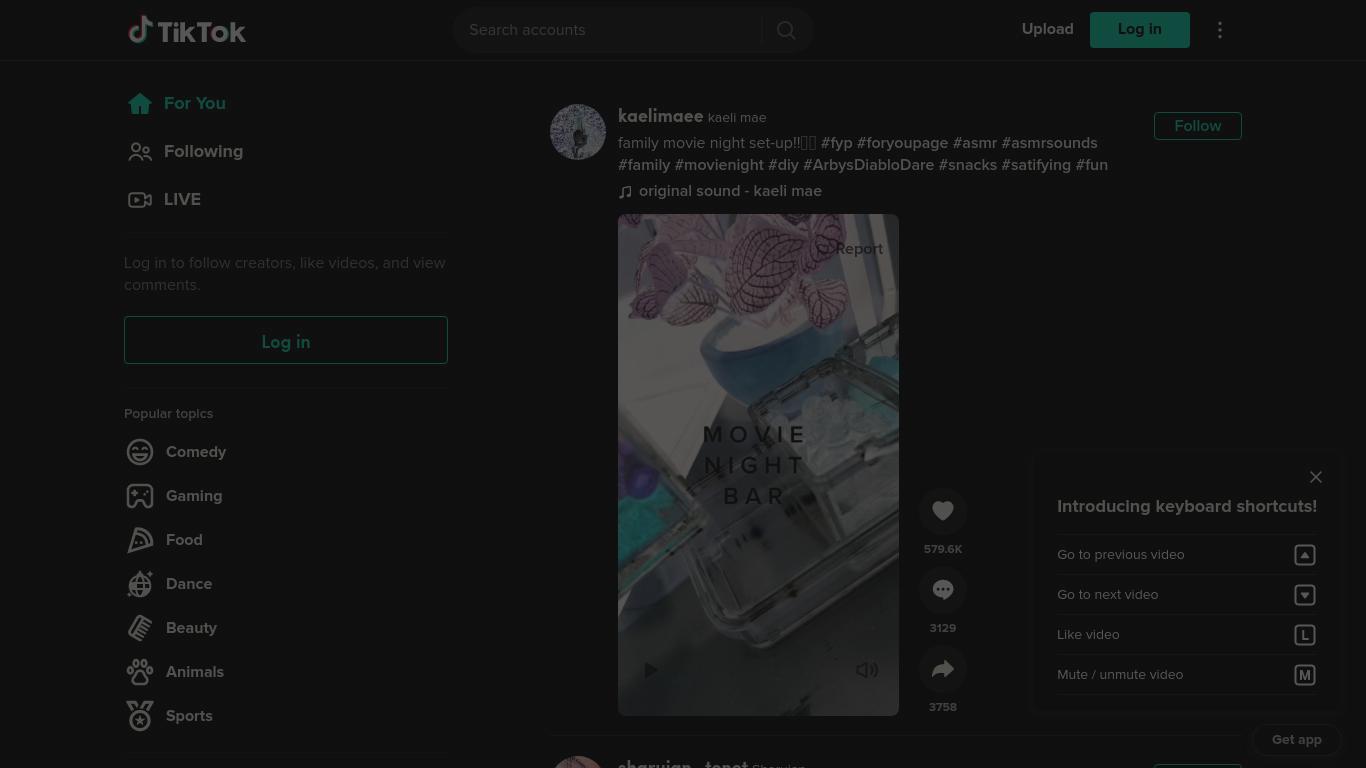The image size is (1366, 768).
Task: Click the M key icon for mute
Action: (1305, 675)
